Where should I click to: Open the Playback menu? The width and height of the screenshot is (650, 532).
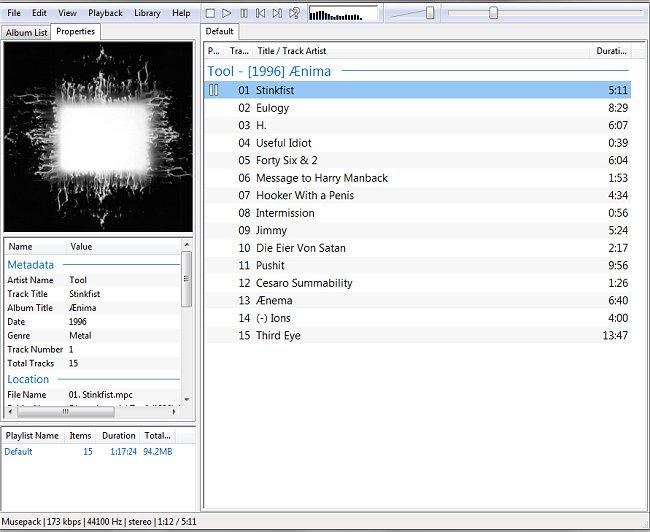tap(105, 13)
